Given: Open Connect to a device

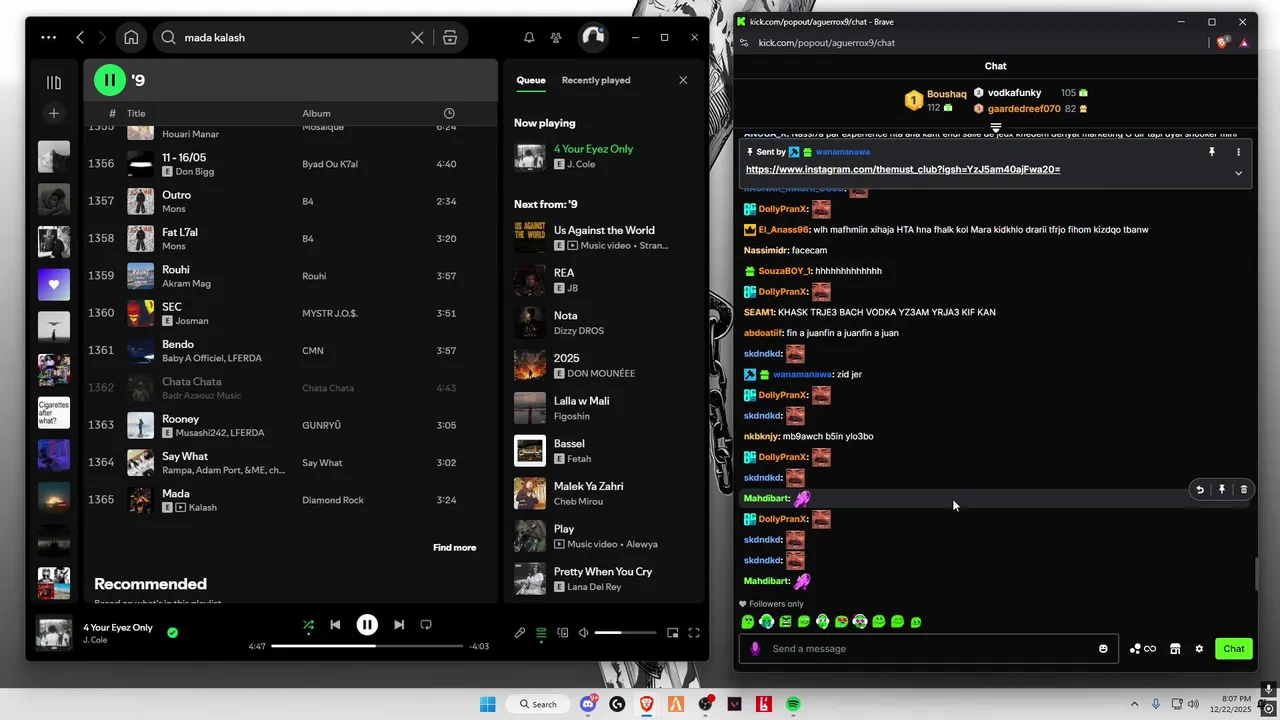Looking at the screenshot, I should click(x=562, y=632).
